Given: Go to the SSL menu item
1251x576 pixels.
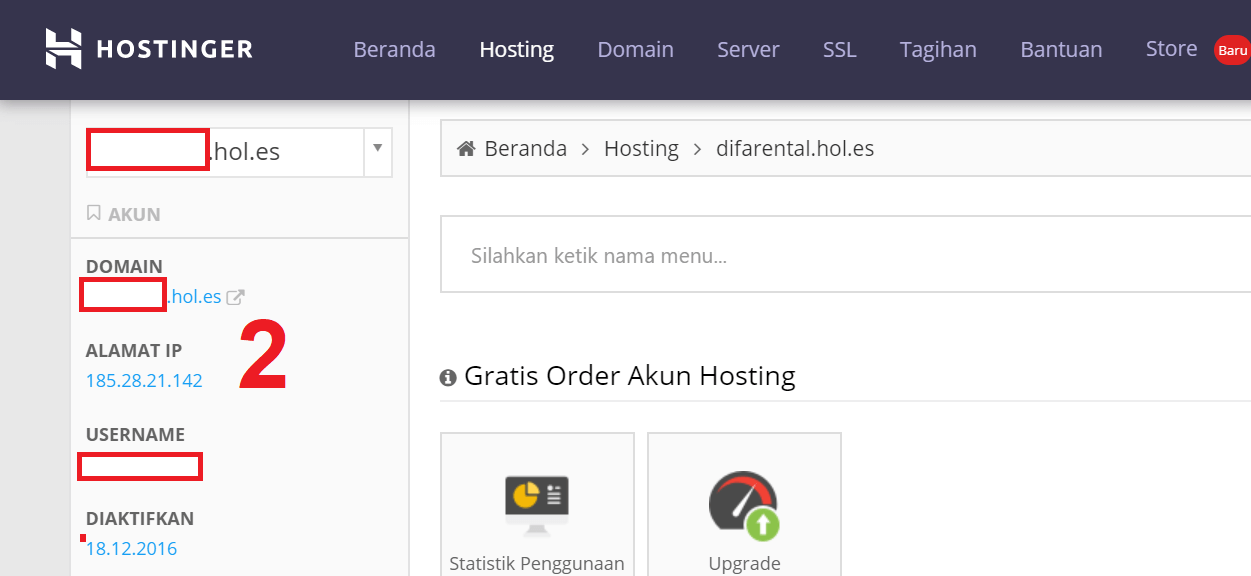Looking at the screenshot, I should [840, 49].
